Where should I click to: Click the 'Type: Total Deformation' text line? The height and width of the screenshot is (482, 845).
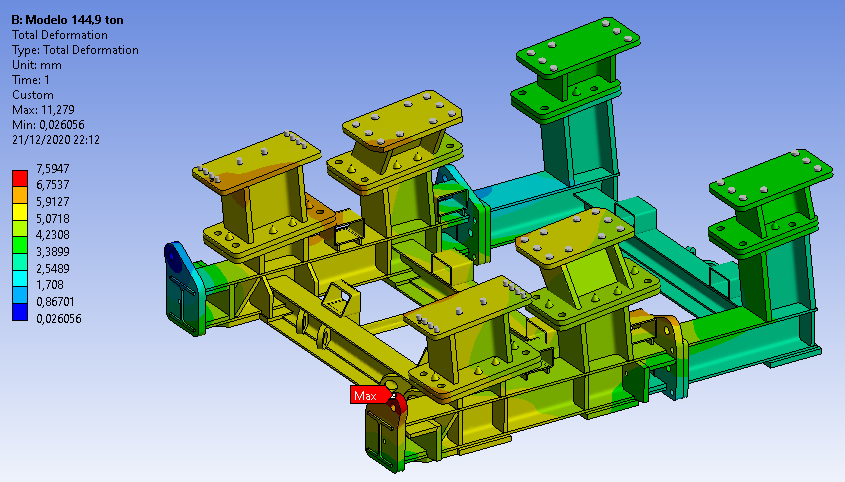[x=75, y=50]
